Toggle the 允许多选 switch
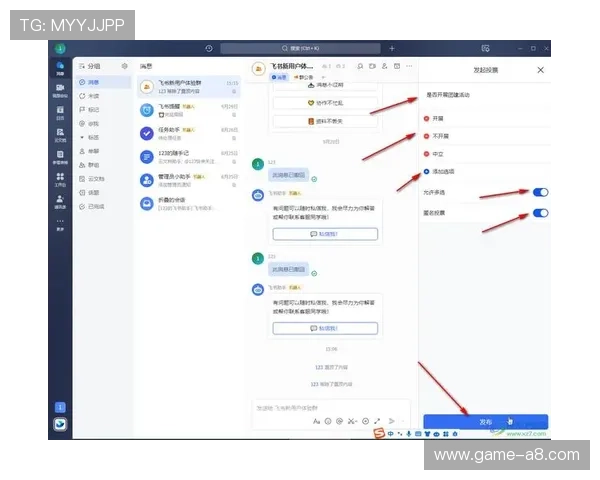 (540, 192)
